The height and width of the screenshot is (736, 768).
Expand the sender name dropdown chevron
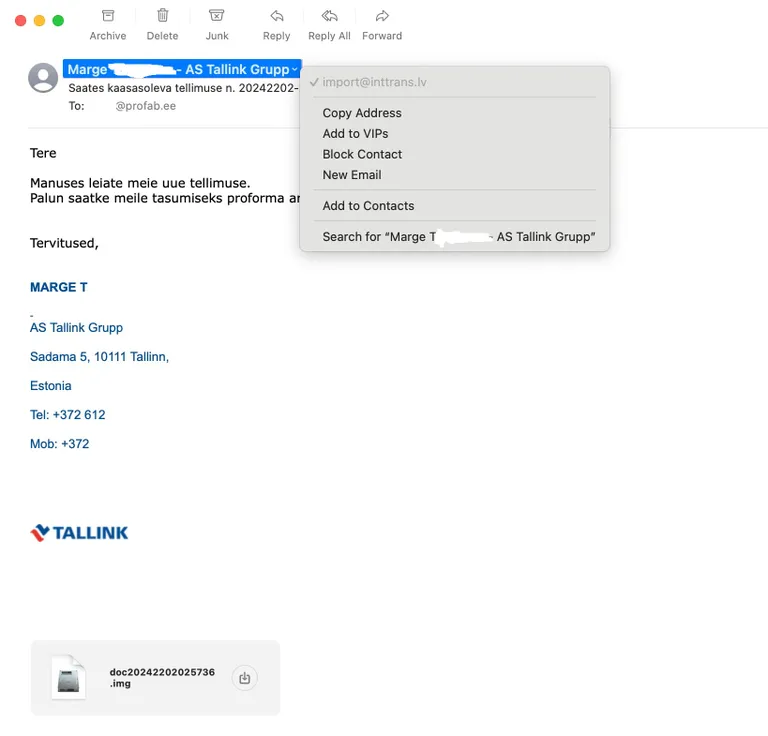pos(294,70)
